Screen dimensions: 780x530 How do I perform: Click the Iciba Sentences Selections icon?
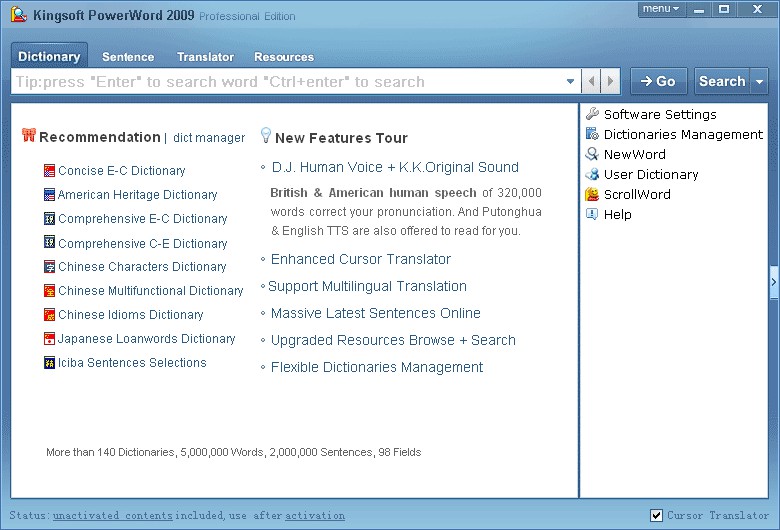pyautogui.click(x=49, y=362)
